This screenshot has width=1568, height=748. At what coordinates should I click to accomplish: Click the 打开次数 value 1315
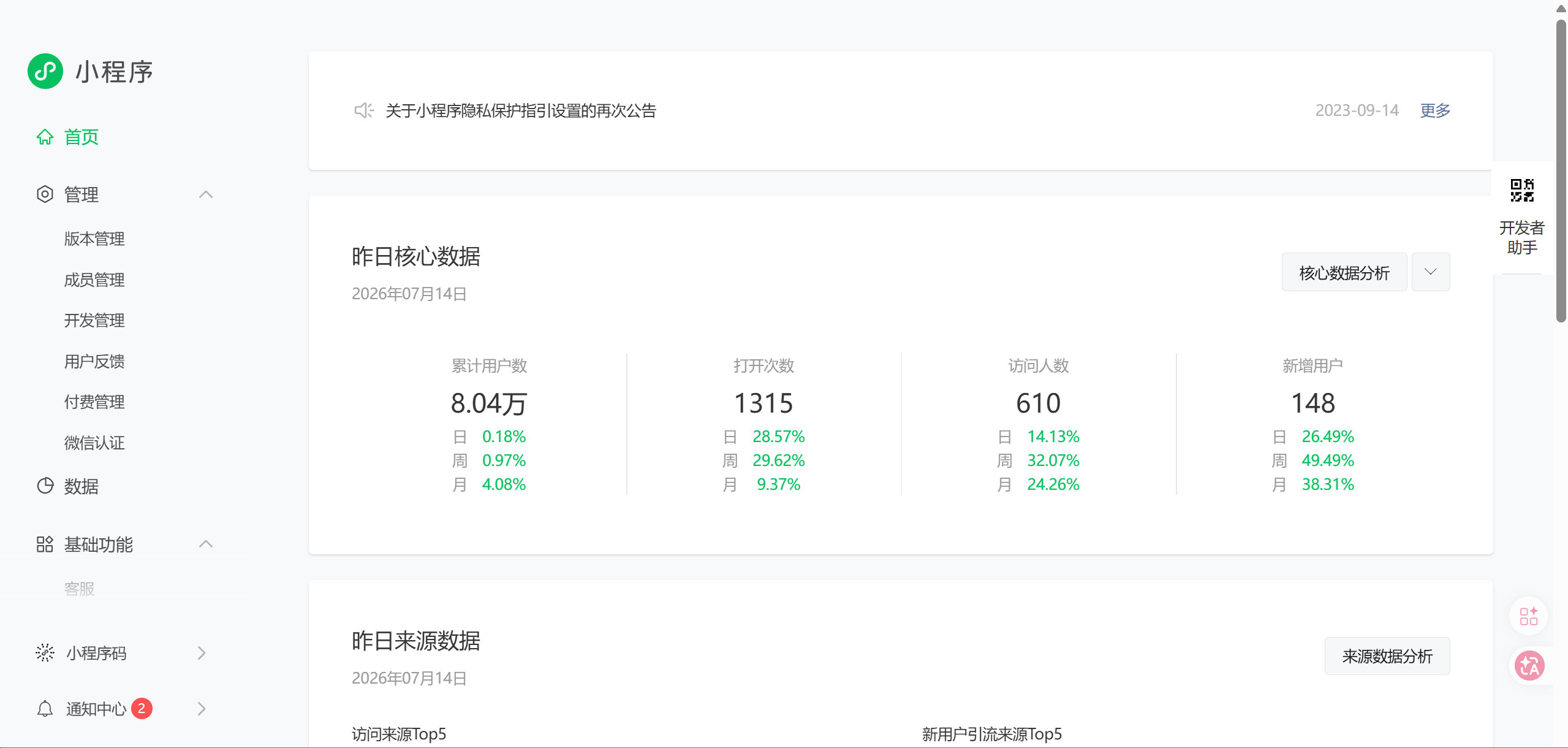[x=763, y=403]
